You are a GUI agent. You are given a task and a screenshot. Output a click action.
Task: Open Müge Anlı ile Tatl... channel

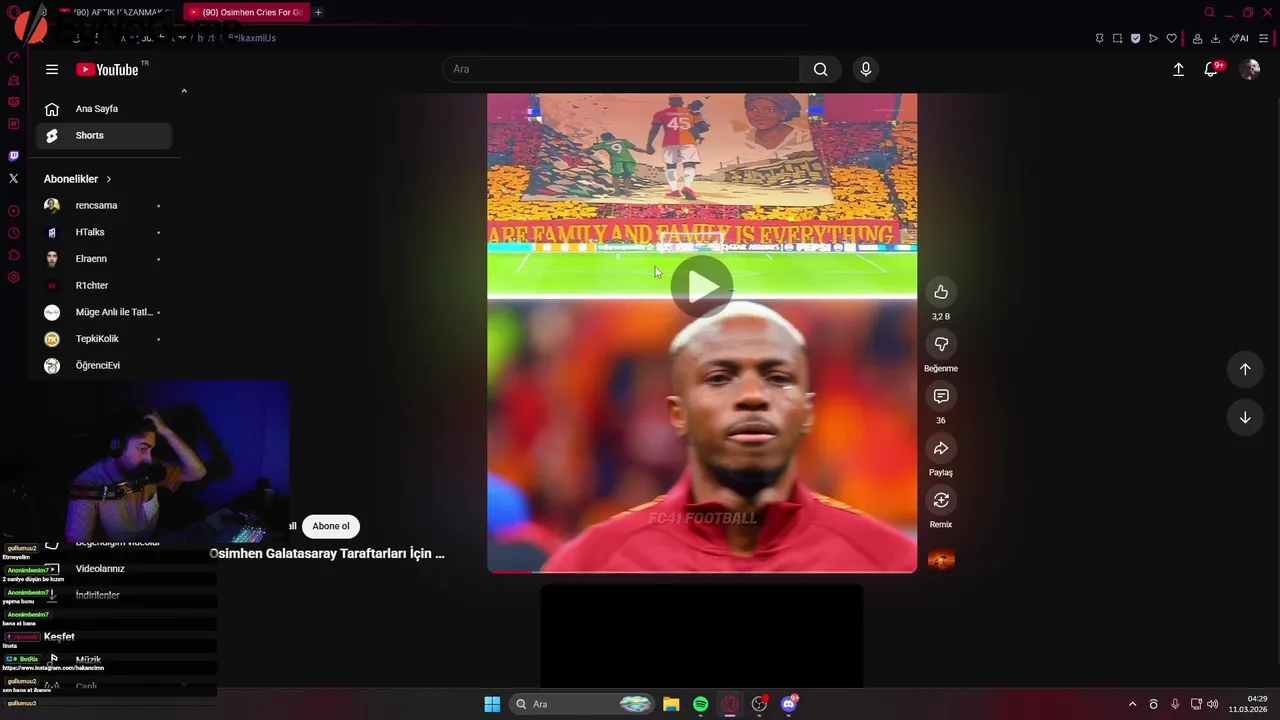[x=104, y=312]
